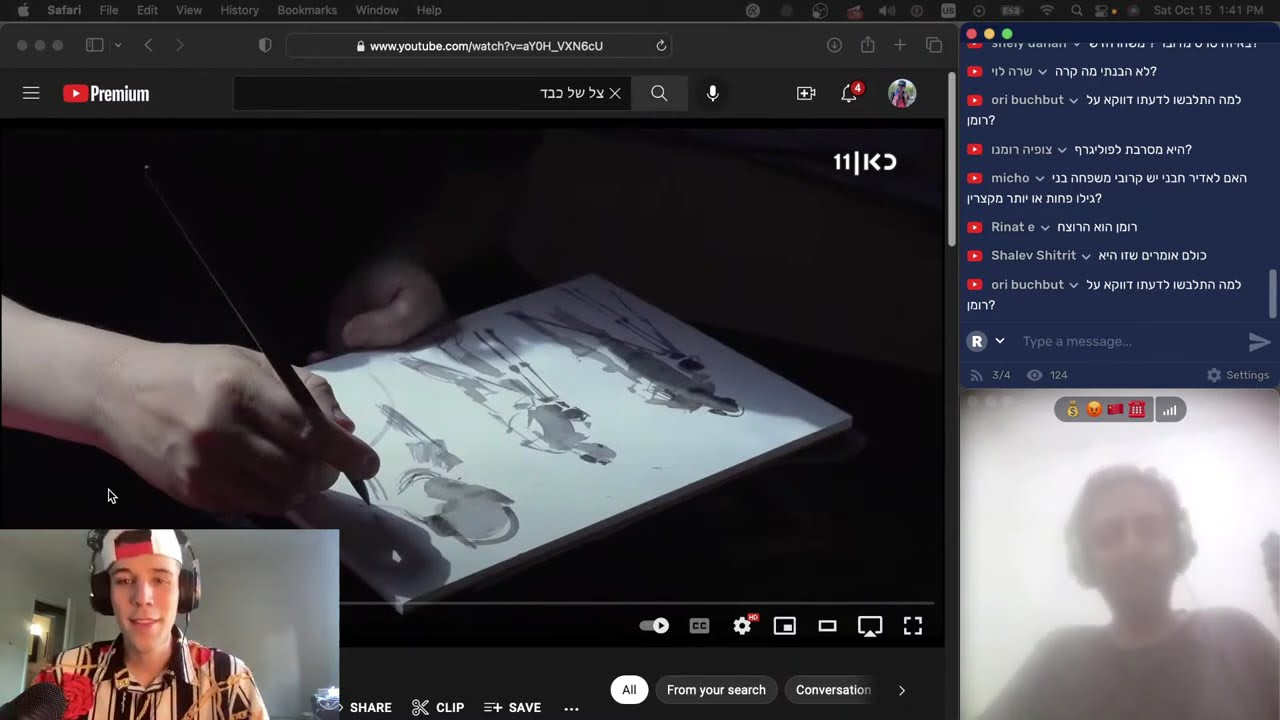Go forward in Safari history
Image resolution: width=1280 pixels, height=720 pixels.
(180, 45)
